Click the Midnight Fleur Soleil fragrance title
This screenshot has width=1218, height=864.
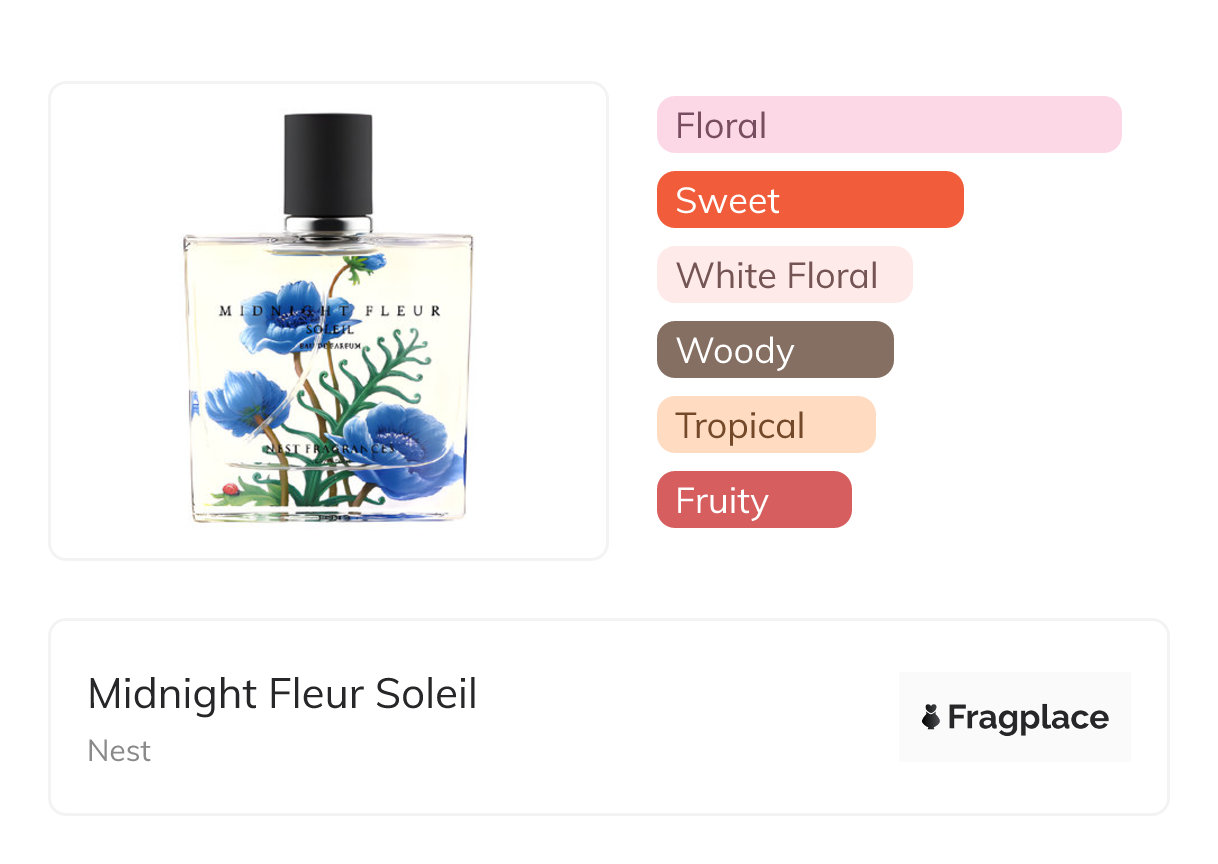(282, 694)
